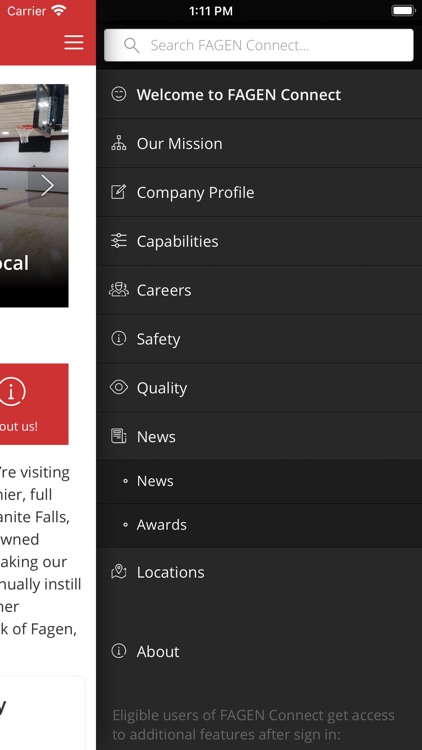
Task: Click the red about us button
Action: point(34,404)
